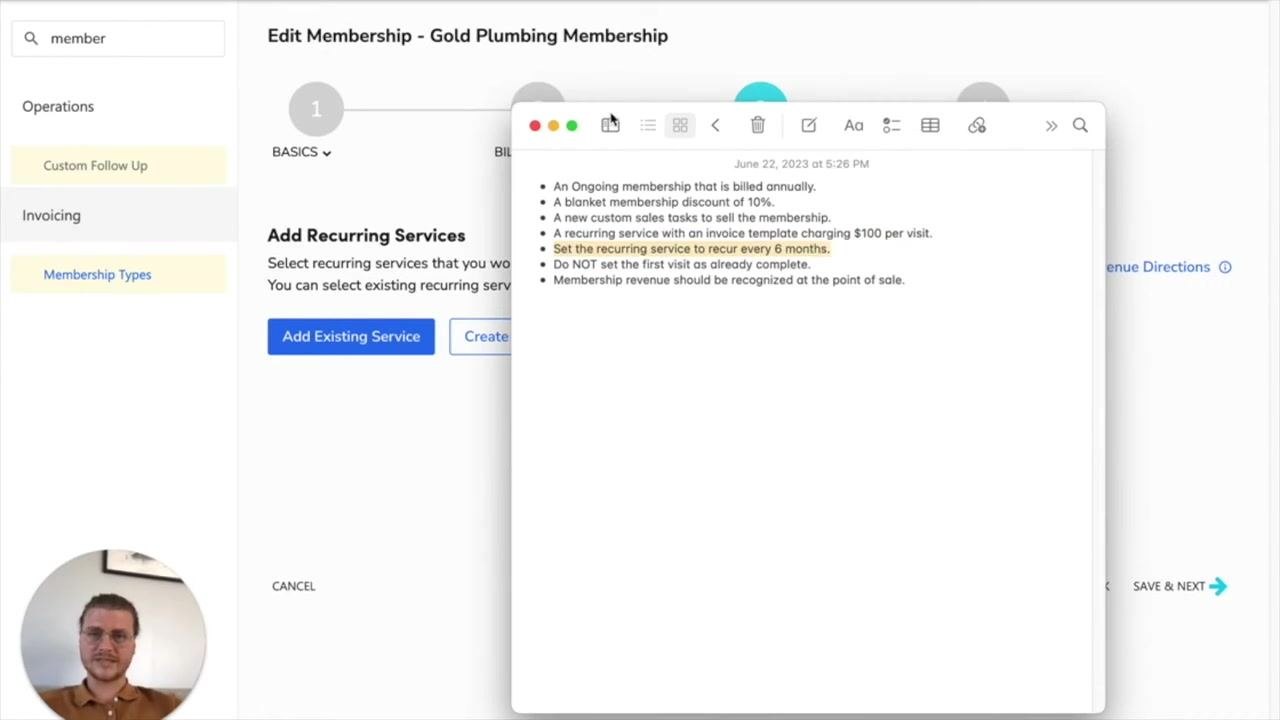Click the highlighted "recur every 6 months" line
Image resolution: width=1280 pixels, height=720 pixels.
pos(691,249)
